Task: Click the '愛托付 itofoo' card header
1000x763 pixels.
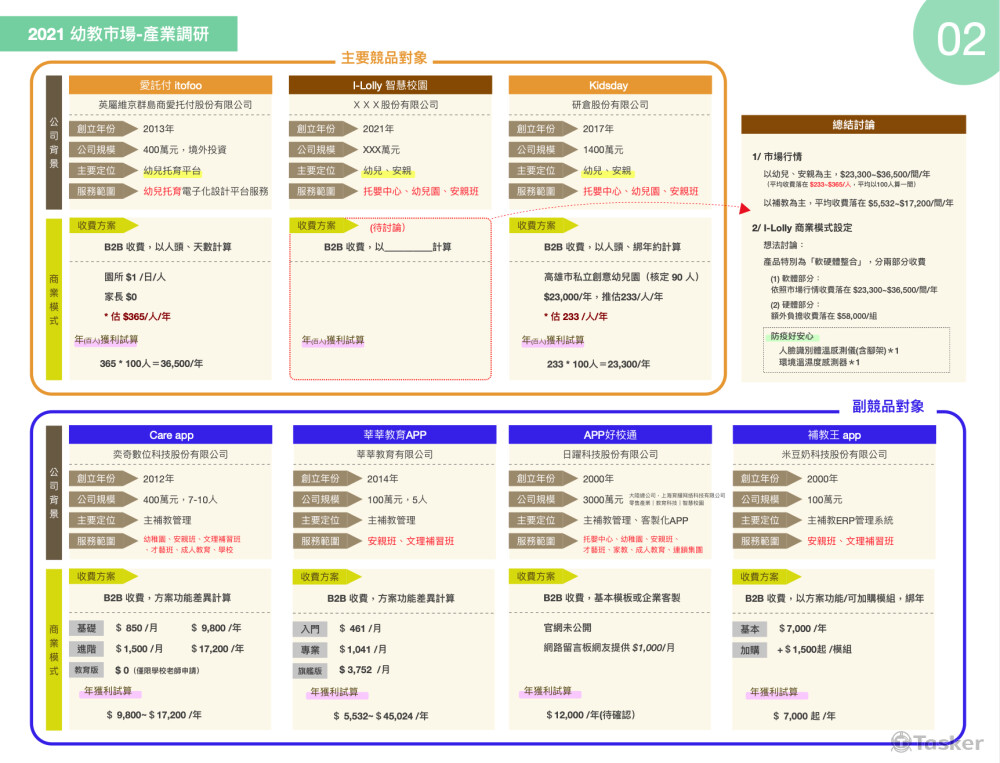Action: (x=170, y=85)
